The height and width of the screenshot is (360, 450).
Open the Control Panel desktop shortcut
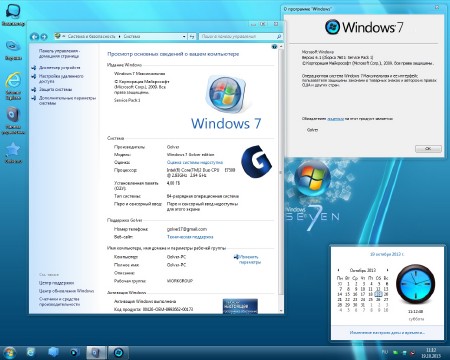point(13,120)
